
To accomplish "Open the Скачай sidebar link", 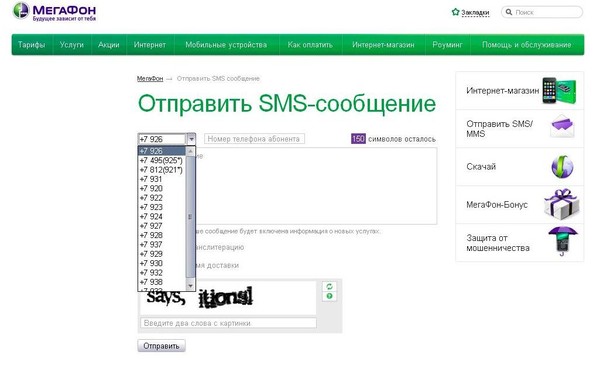I will coord(481,167).
